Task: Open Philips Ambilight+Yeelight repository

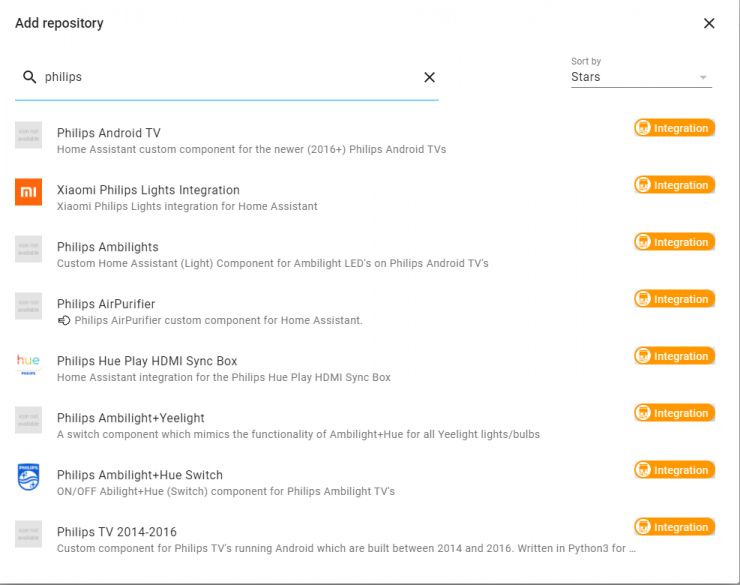Action: 130,418
